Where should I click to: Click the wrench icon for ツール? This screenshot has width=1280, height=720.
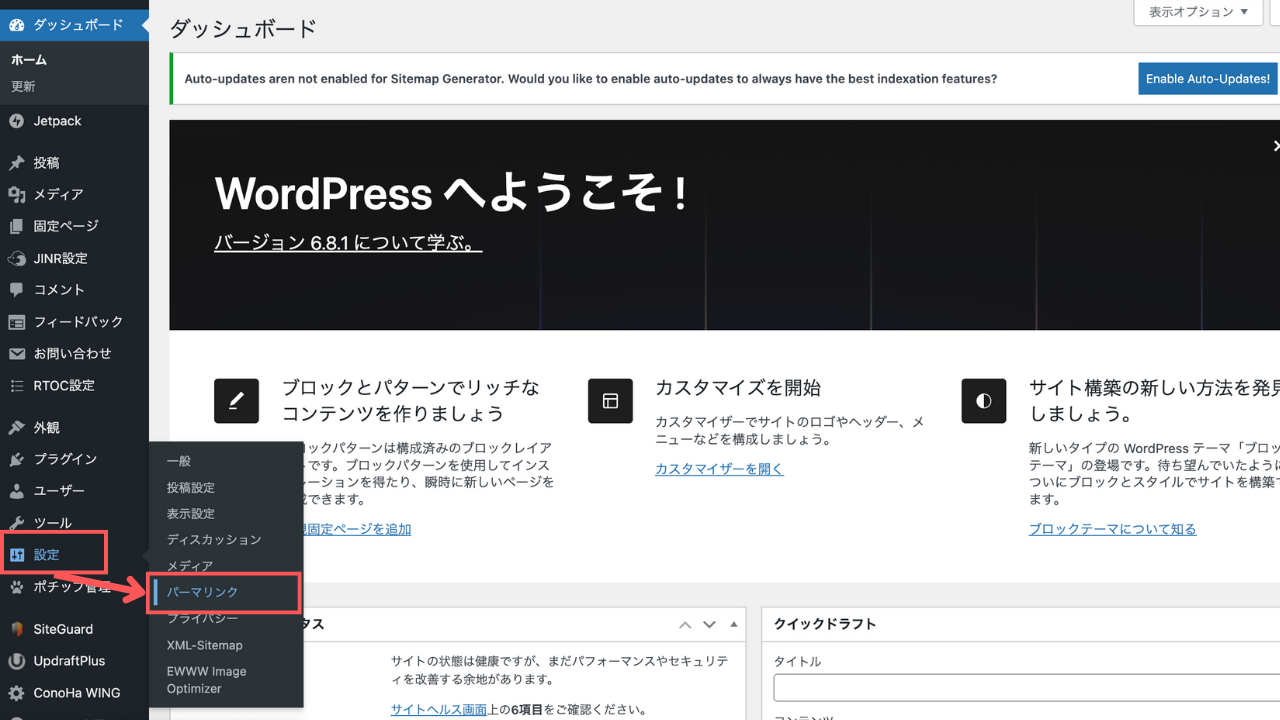(16, 523)
